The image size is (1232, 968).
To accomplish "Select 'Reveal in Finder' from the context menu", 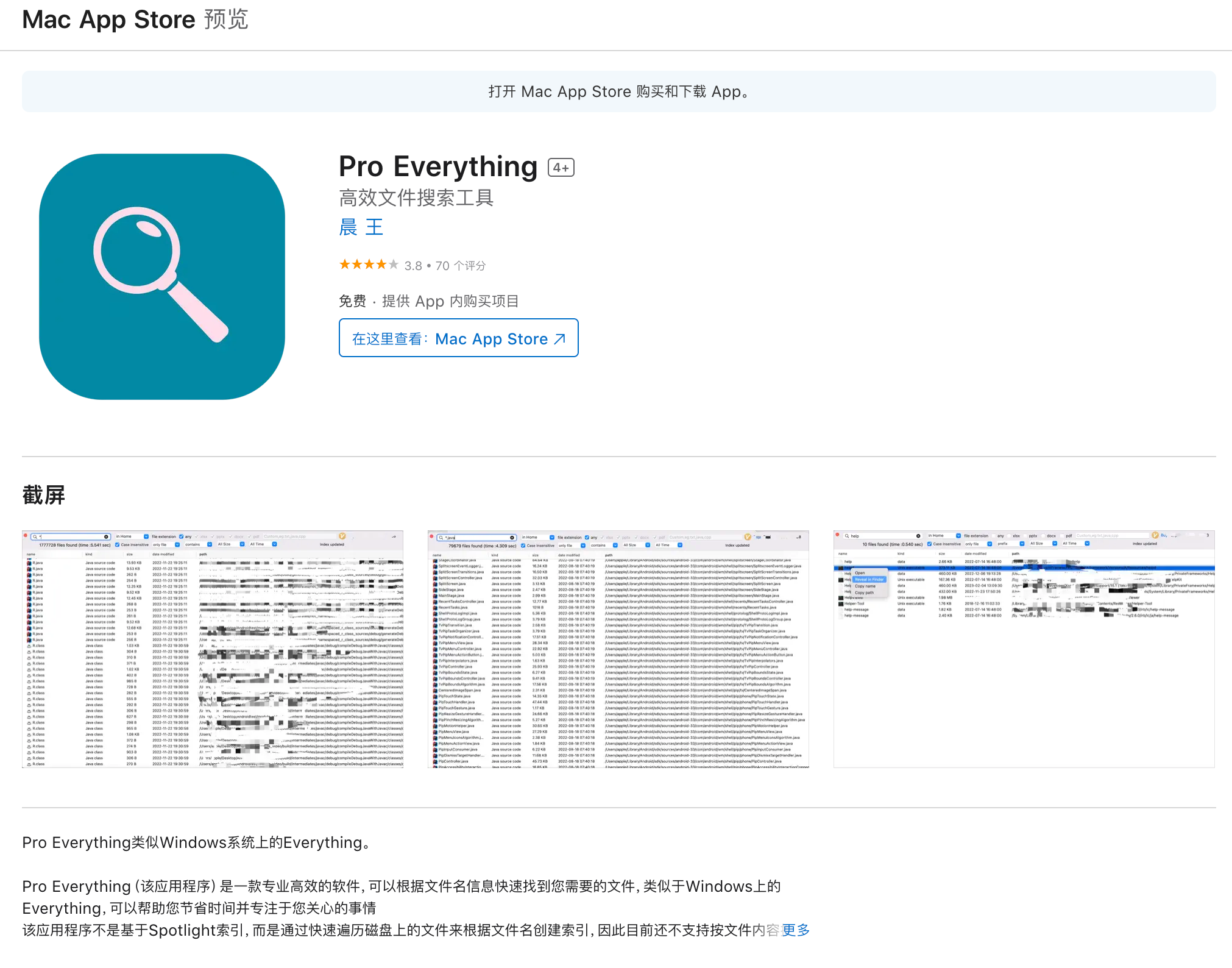I will 869,579.
